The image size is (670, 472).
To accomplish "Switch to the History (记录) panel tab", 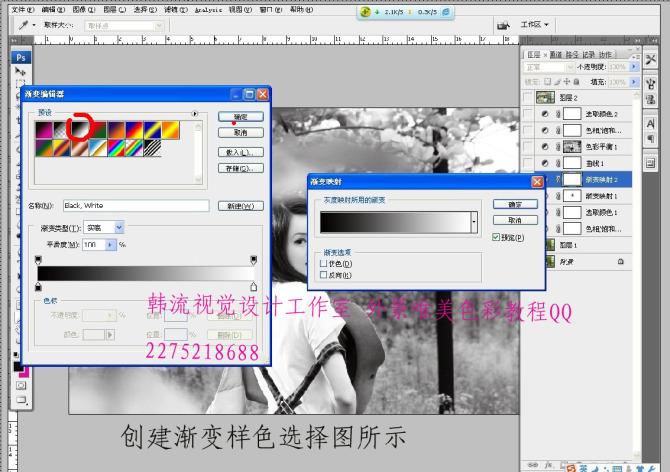I will coord(588,55).
